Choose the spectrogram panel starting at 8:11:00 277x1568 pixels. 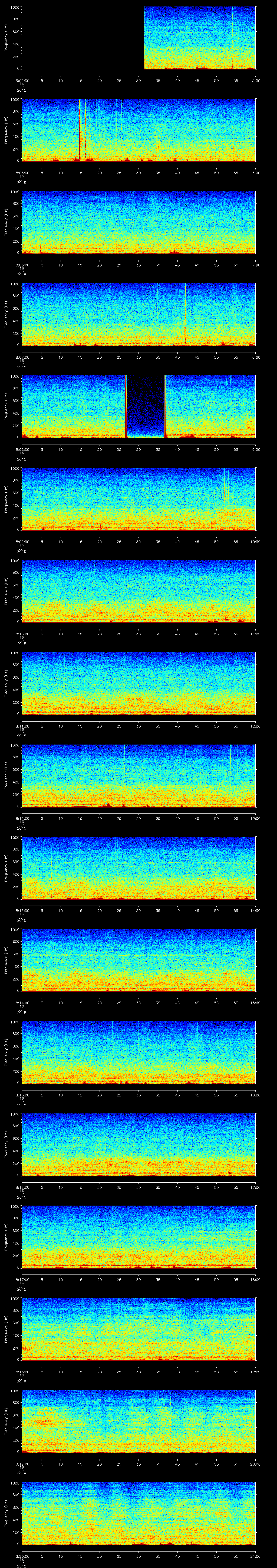tap(139, 683)
